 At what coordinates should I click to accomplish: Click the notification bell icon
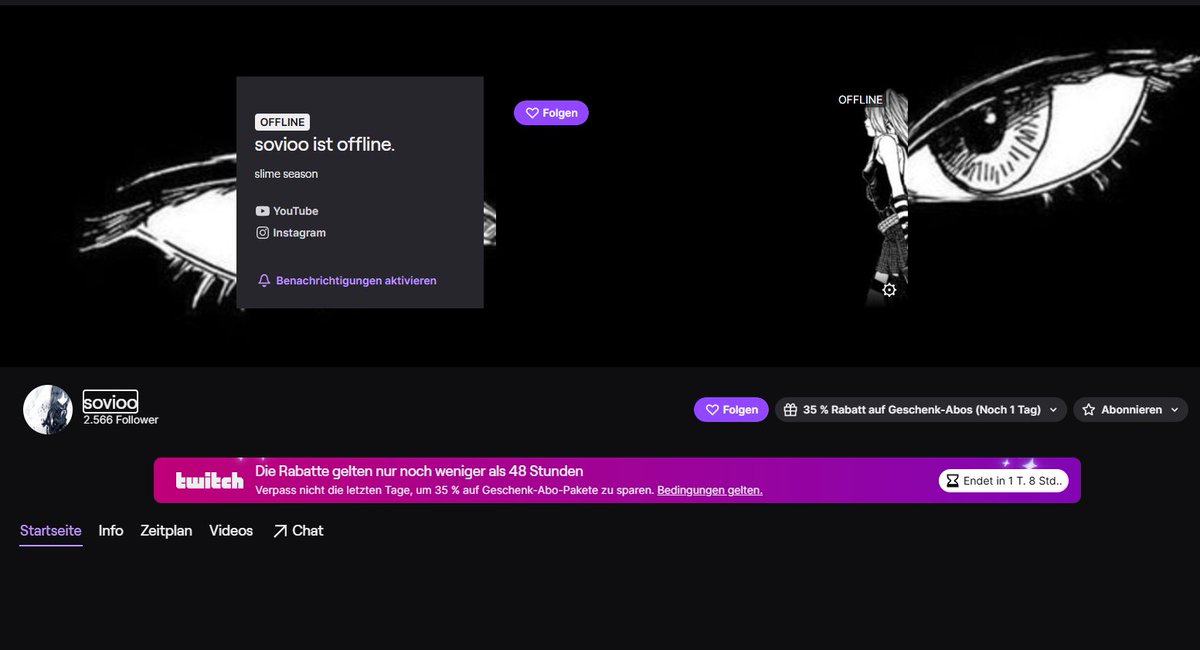(264, 281)
